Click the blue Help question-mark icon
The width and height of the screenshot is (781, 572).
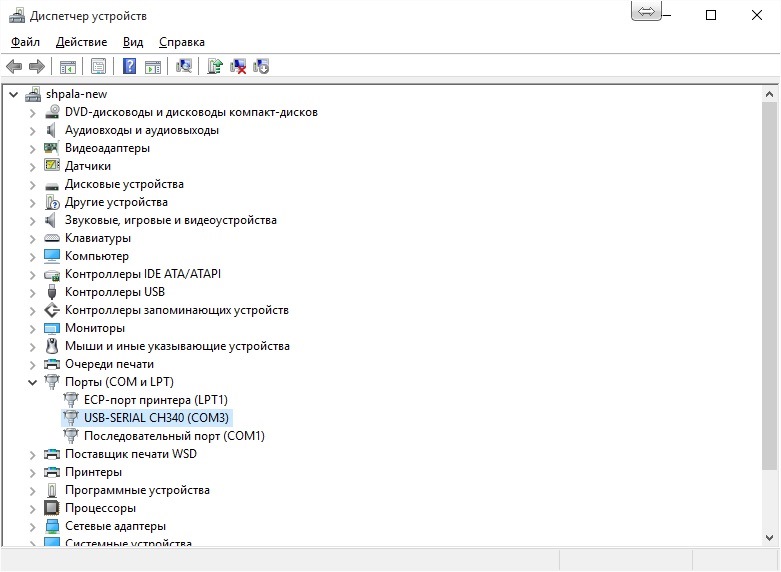click(x=130, y=66)
